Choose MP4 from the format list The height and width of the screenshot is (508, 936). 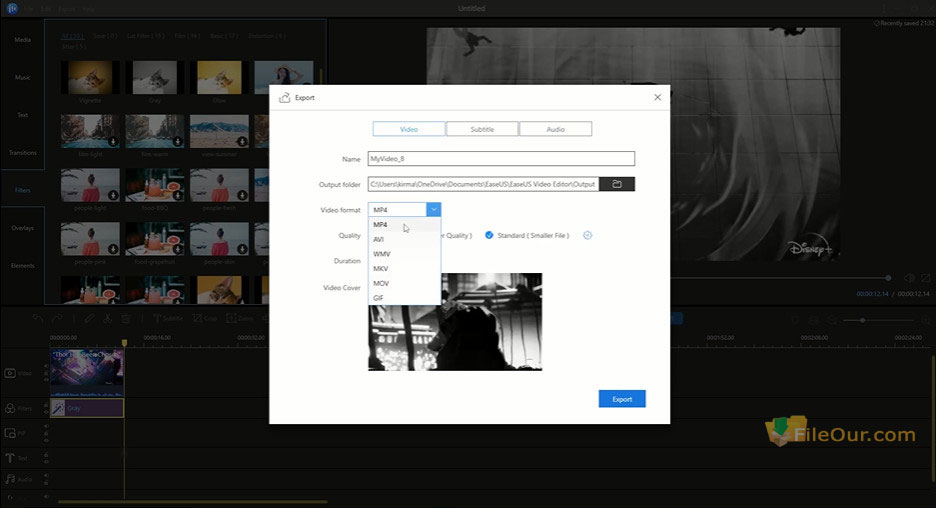404,224
